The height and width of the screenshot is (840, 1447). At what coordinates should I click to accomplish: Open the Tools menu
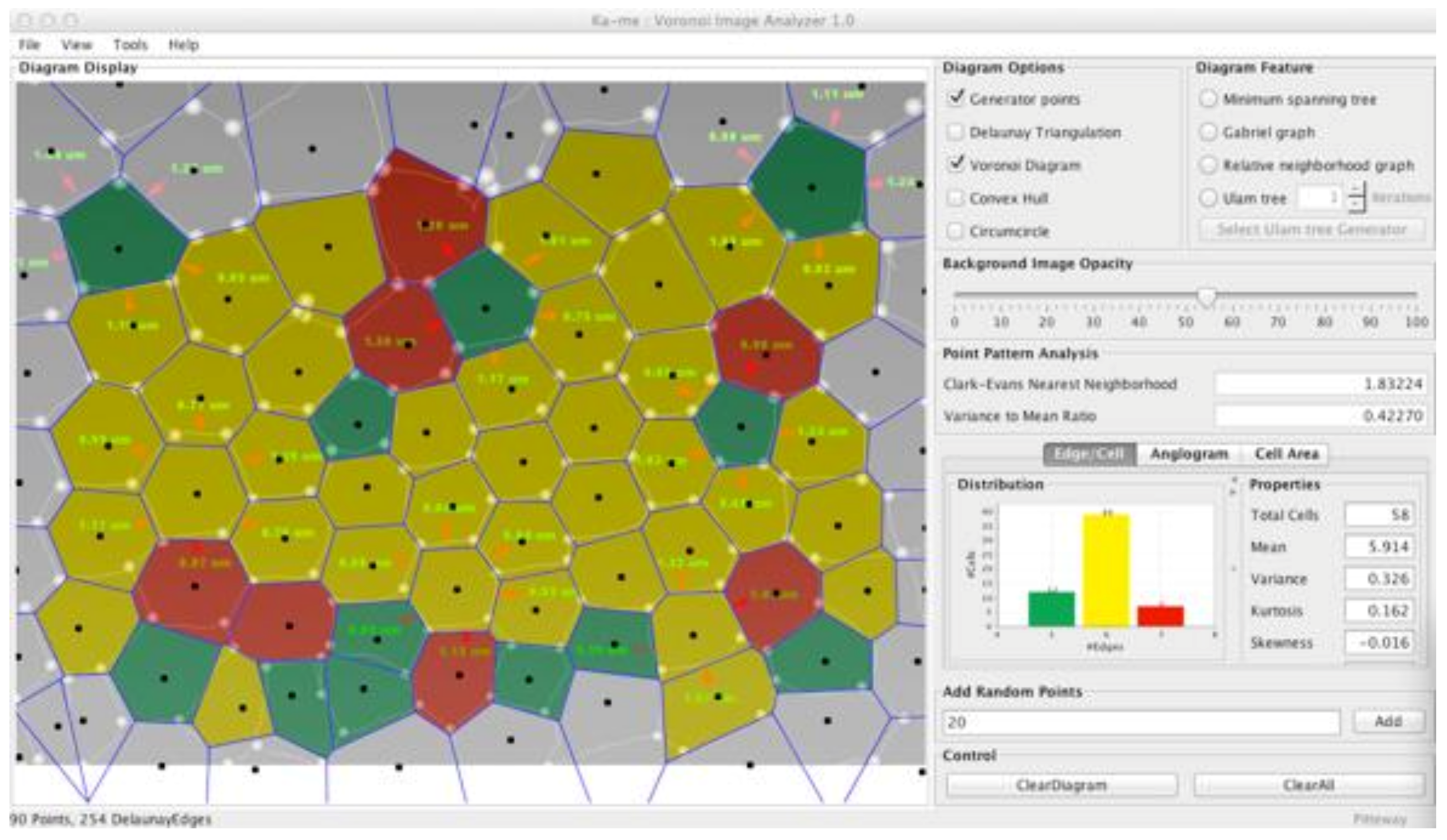click(131, 45)
